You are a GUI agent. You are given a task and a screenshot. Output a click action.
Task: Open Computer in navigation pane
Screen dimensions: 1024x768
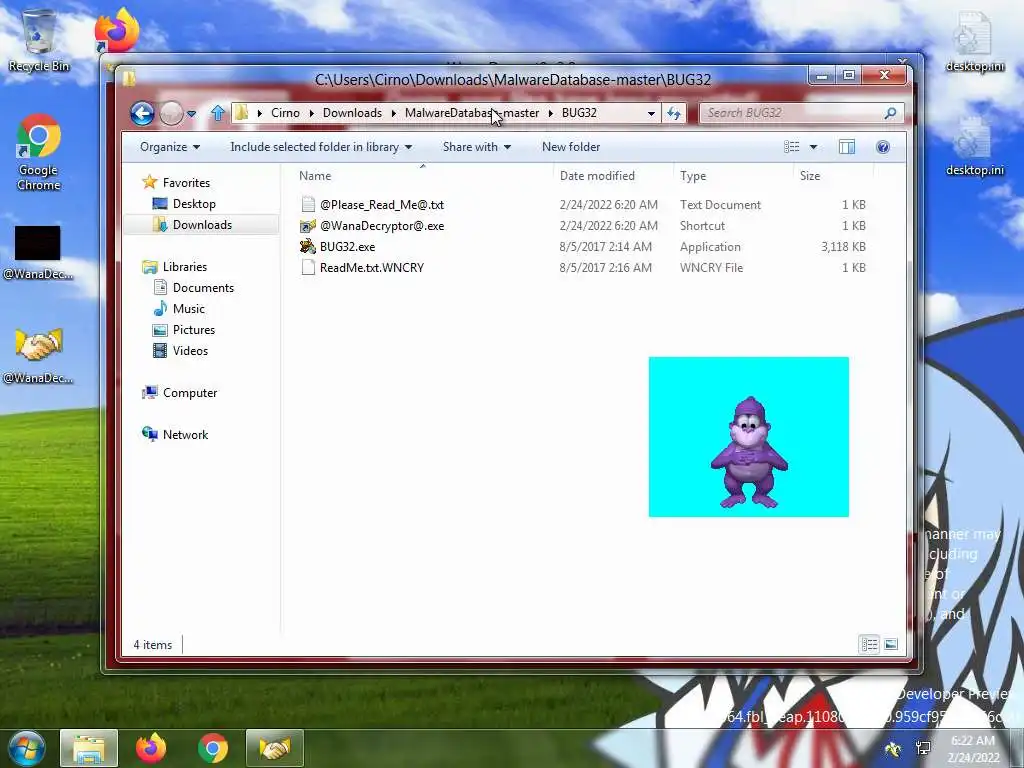point(190,392)
